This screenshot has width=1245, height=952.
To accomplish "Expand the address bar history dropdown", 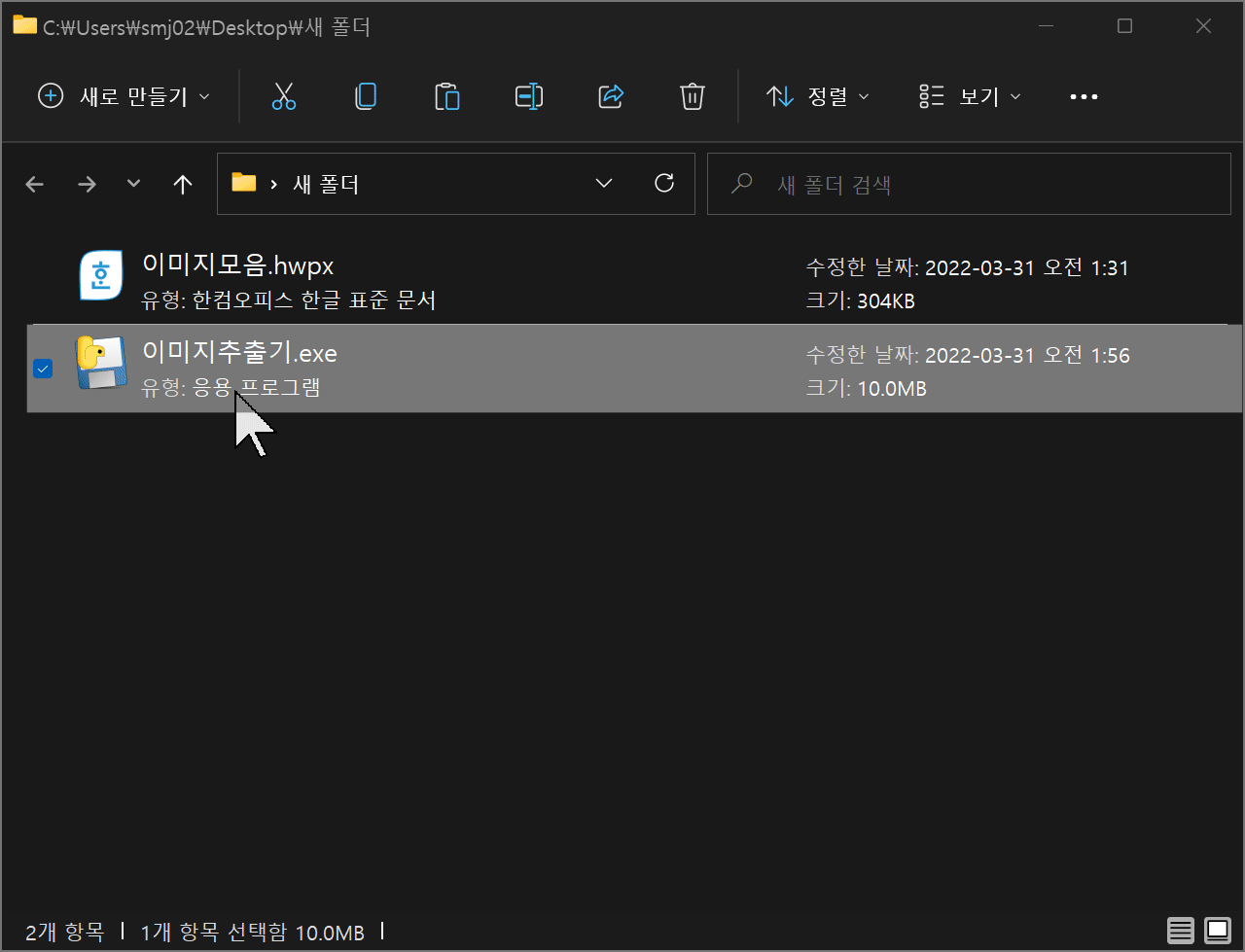I will (604, 183).
